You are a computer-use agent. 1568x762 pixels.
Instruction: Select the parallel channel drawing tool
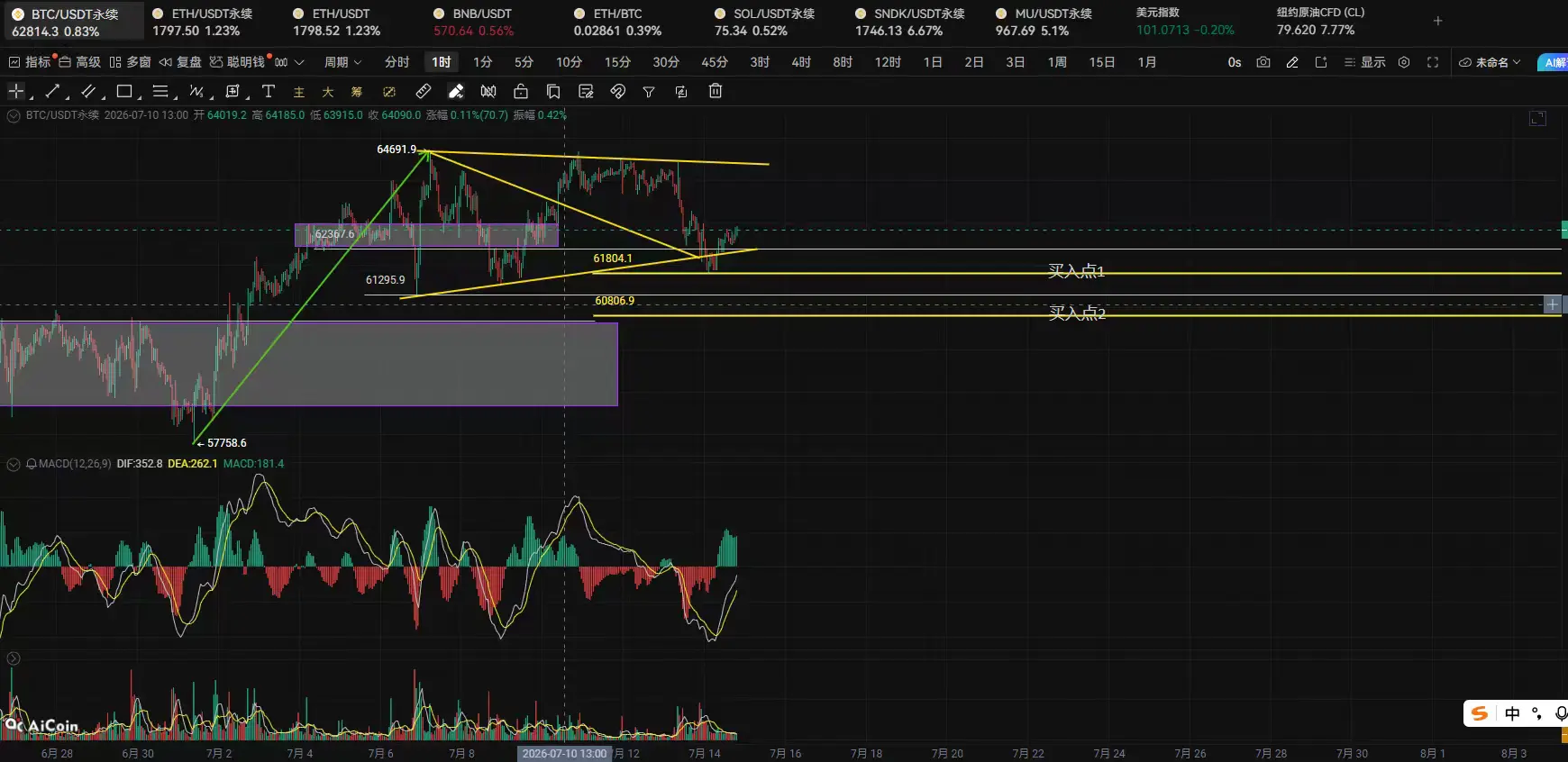88,91
